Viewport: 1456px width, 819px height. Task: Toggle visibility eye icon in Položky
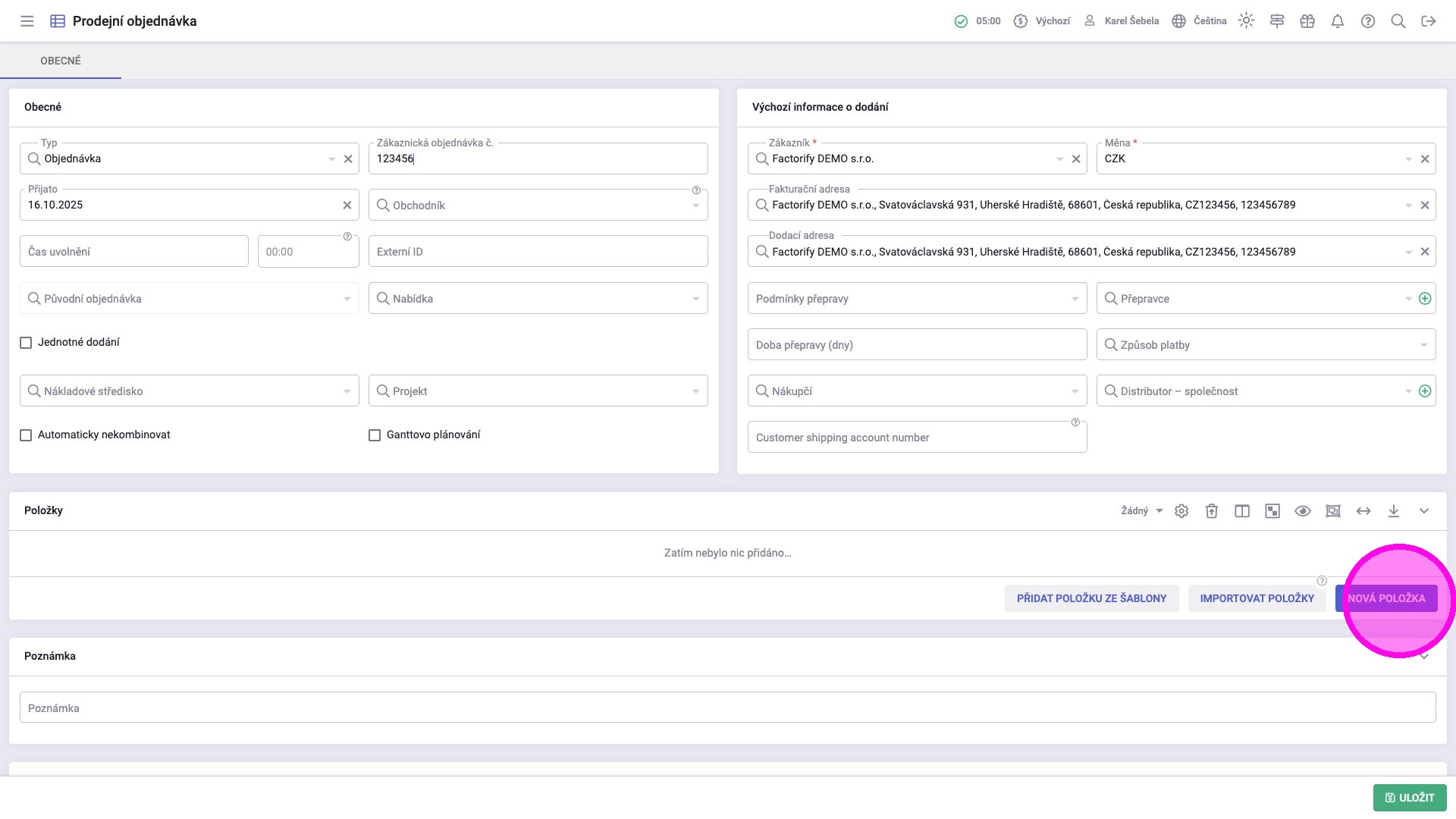pos(1303,511)
